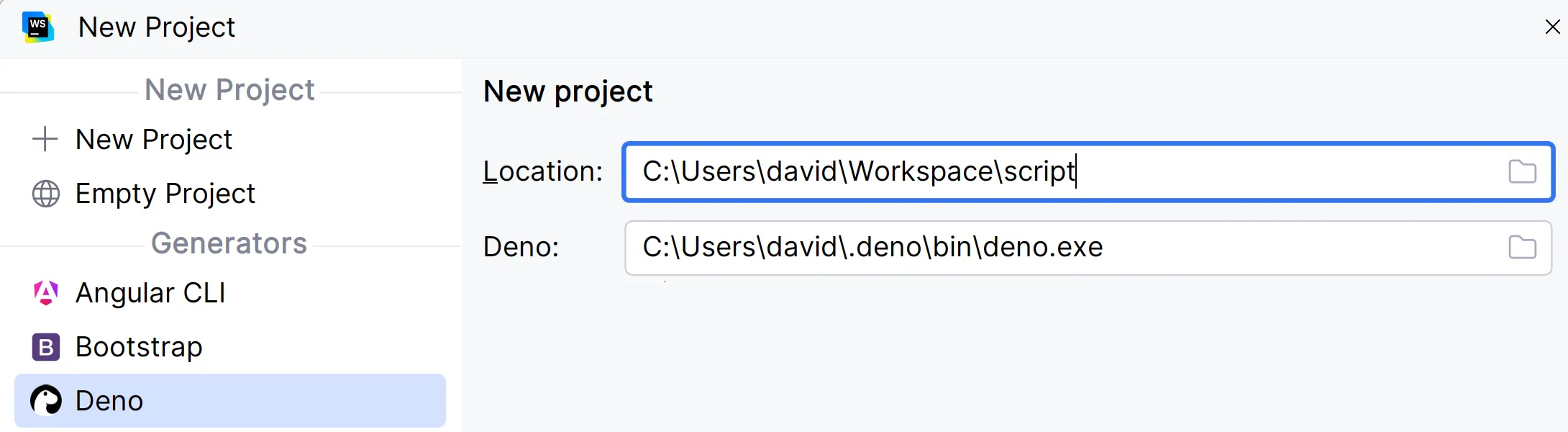
Task: Close the New Project dialog
Action: click(1552, 27)
